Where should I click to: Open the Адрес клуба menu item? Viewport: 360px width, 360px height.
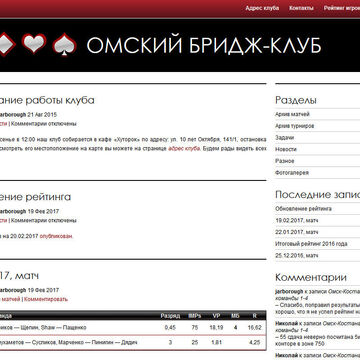coord(262,8)
